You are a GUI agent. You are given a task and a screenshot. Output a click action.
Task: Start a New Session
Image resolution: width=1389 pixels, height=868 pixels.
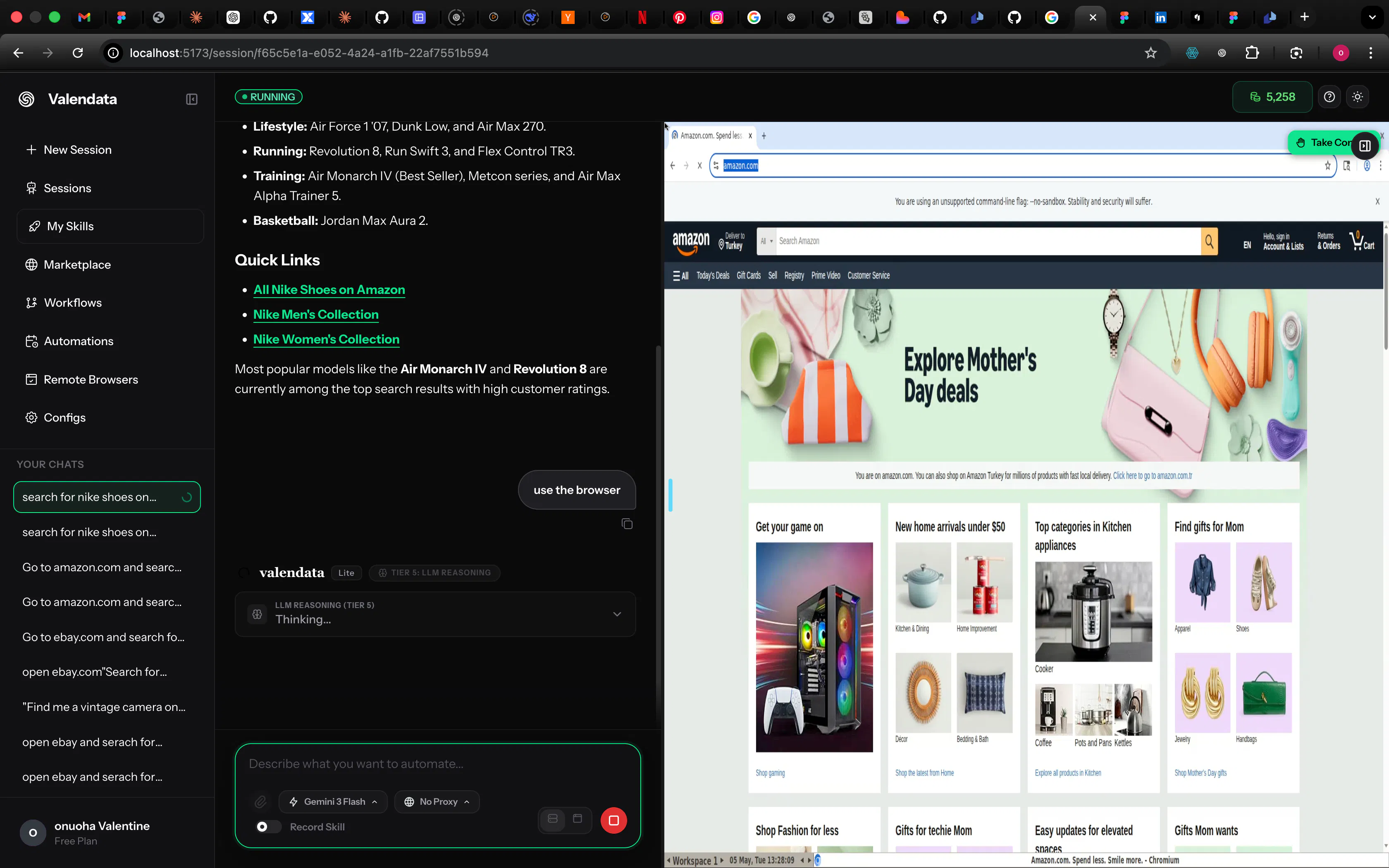coord(69,150)
